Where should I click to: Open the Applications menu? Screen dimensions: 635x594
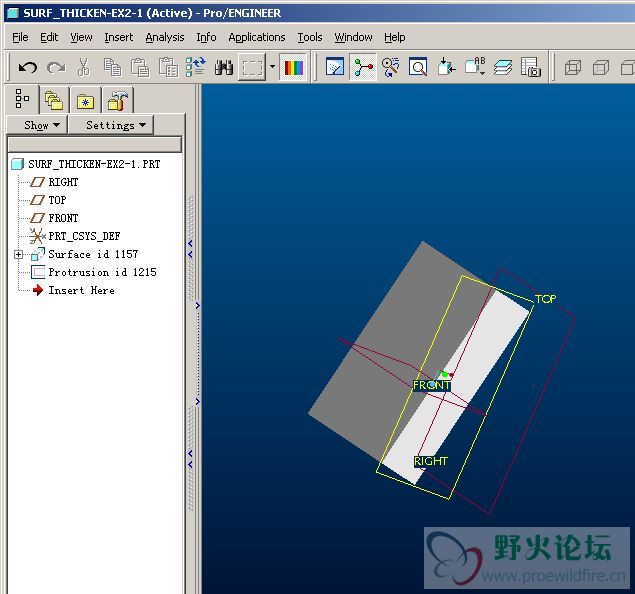(x=257, y=37)
